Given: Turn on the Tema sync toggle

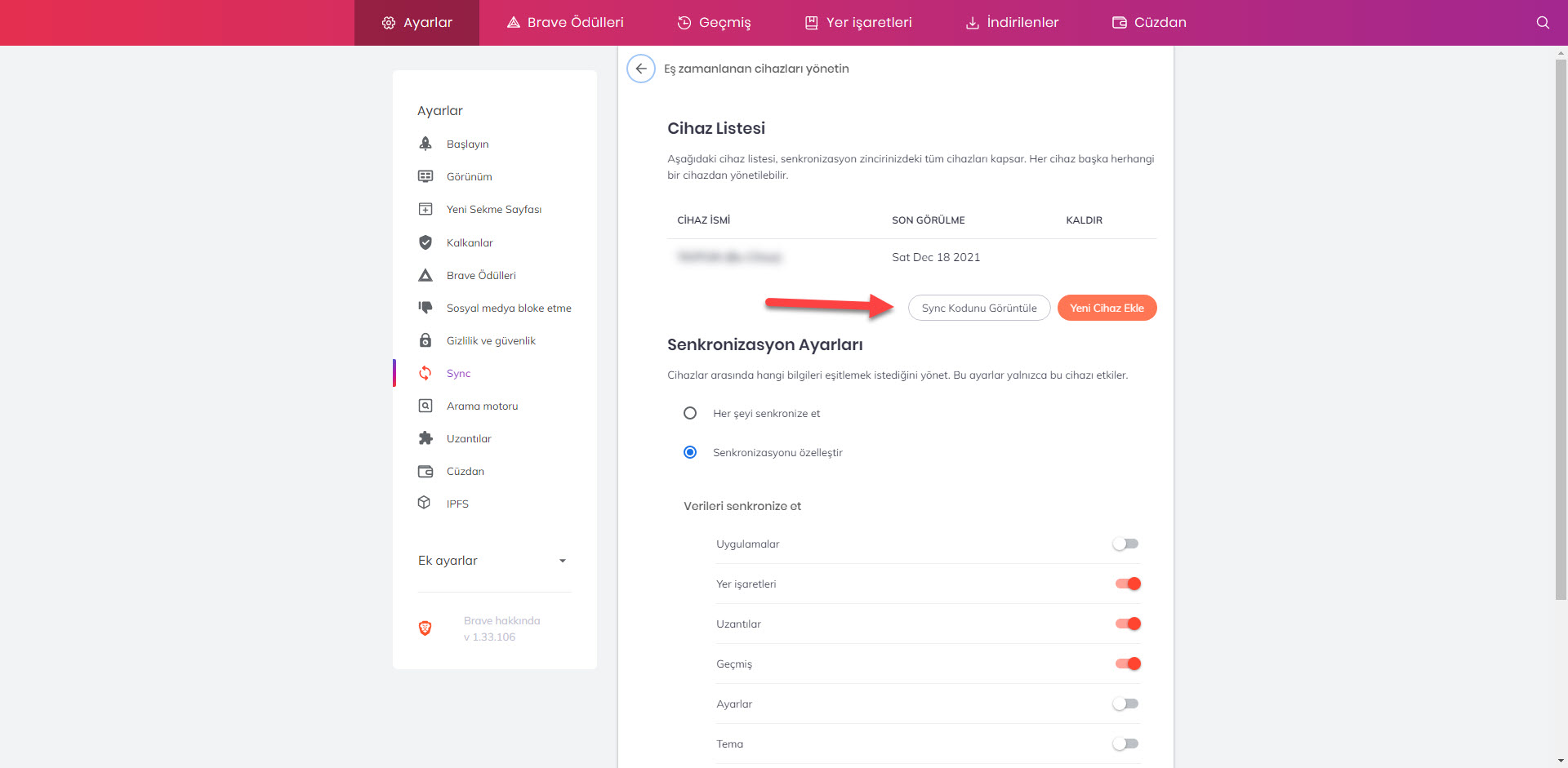Looking at the screenshot, I should [x=1125, y=744].
